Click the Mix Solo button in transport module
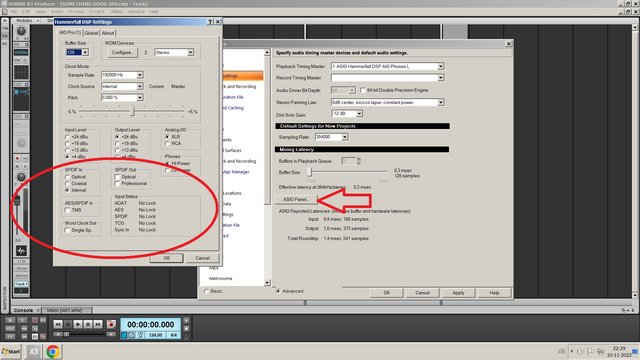This screenshot has height=360, width=640. point(23,320)
